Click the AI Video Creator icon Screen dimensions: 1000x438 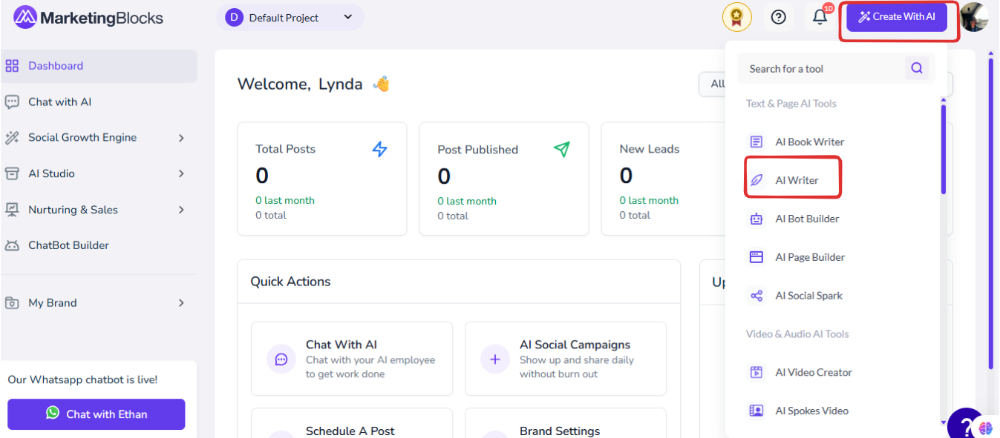756,372
